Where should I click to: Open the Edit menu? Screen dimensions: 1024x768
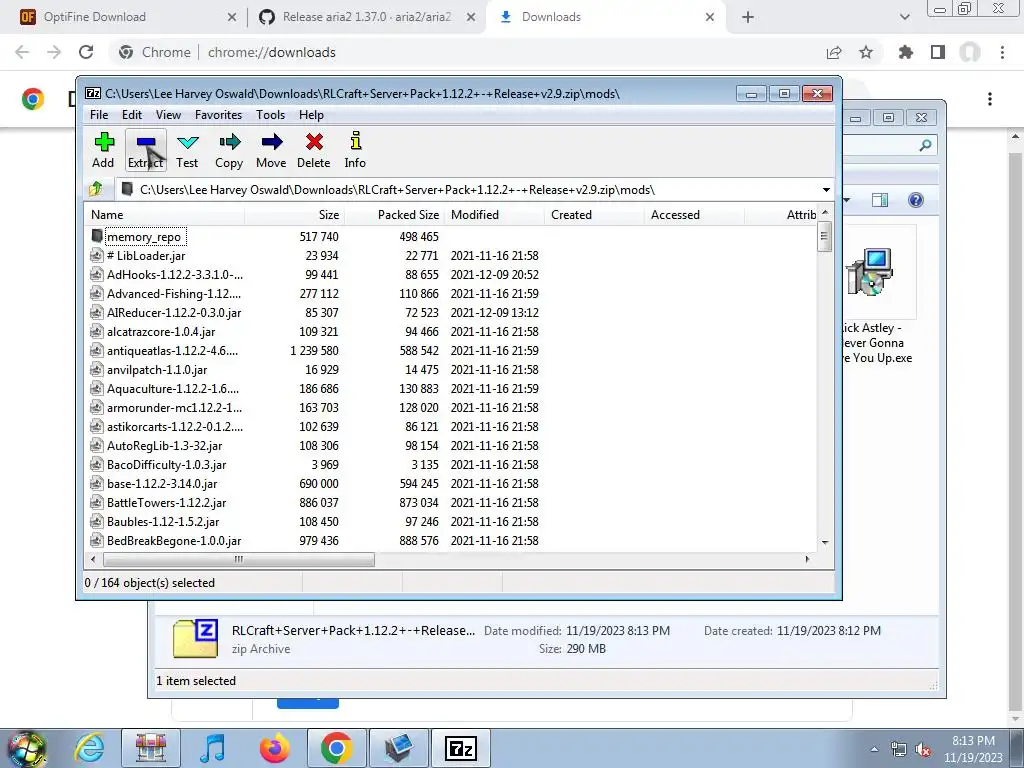click(x=132, y=115)
